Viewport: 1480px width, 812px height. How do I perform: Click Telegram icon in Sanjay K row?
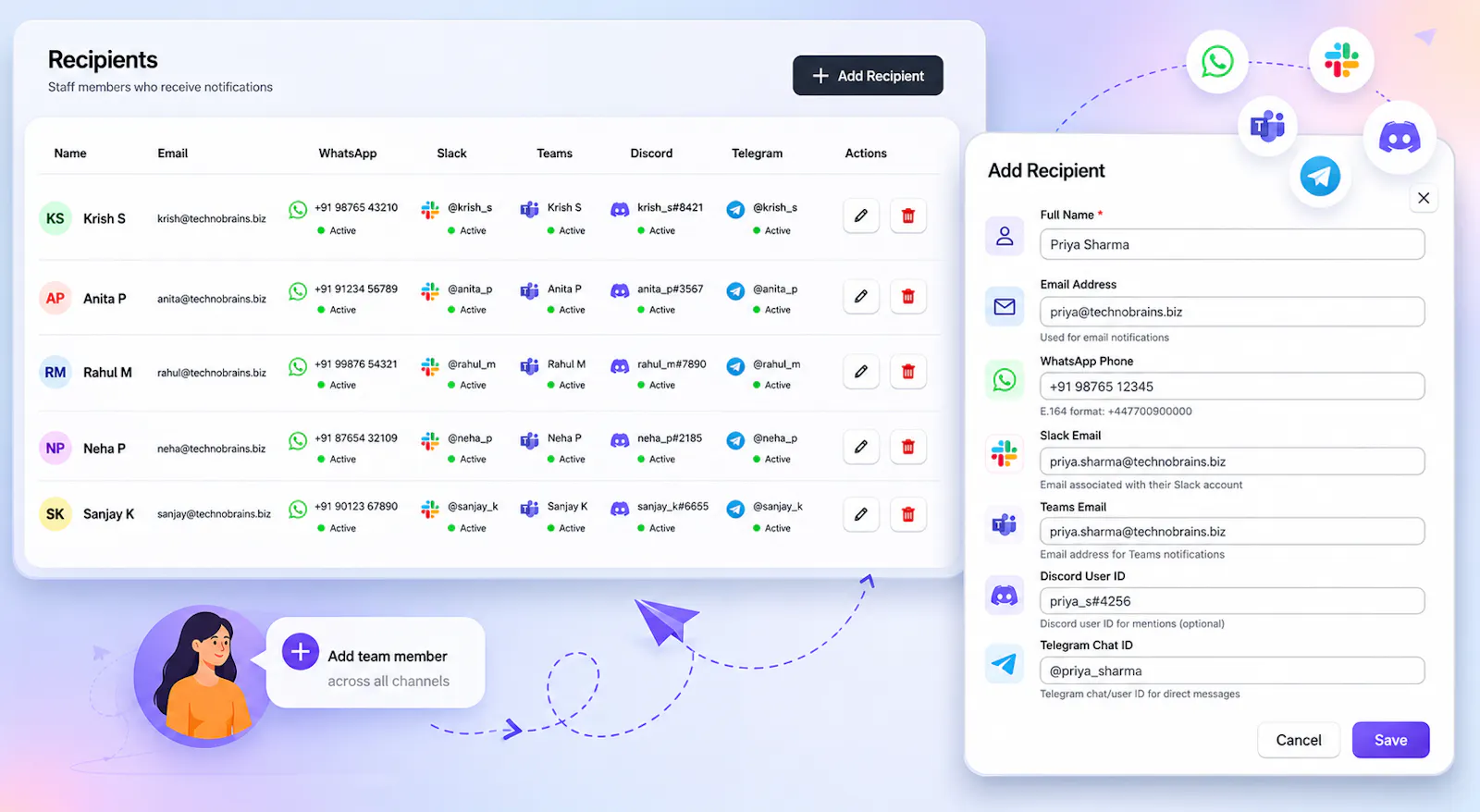(x=735, y=509)
